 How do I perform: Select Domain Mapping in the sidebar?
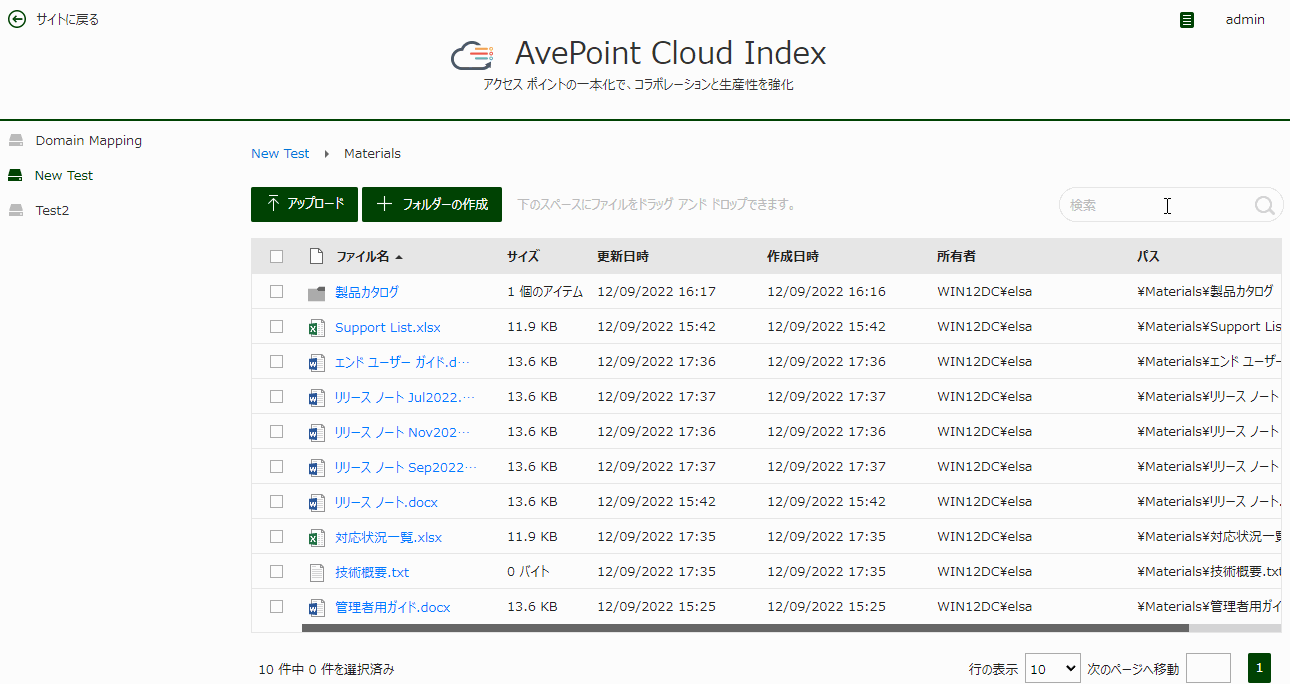(x=89, y=141)
